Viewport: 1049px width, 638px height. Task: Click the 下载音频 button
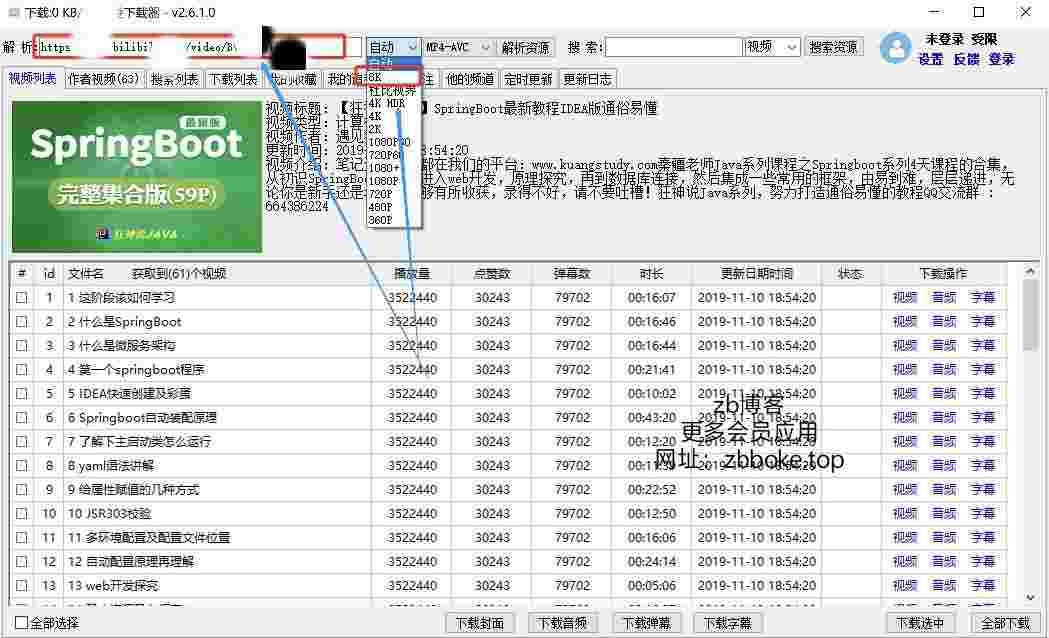[x=563, y=623]
